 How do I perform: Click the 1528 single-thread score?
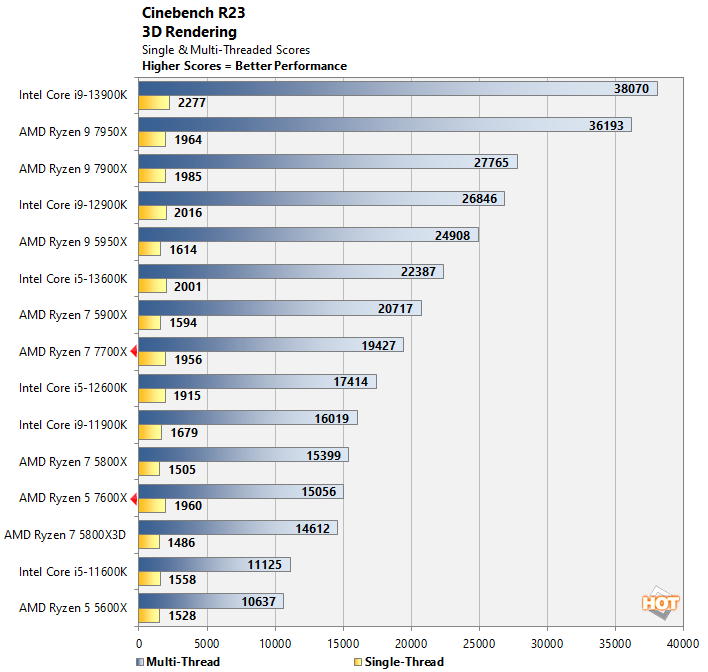tap(182, 616)
